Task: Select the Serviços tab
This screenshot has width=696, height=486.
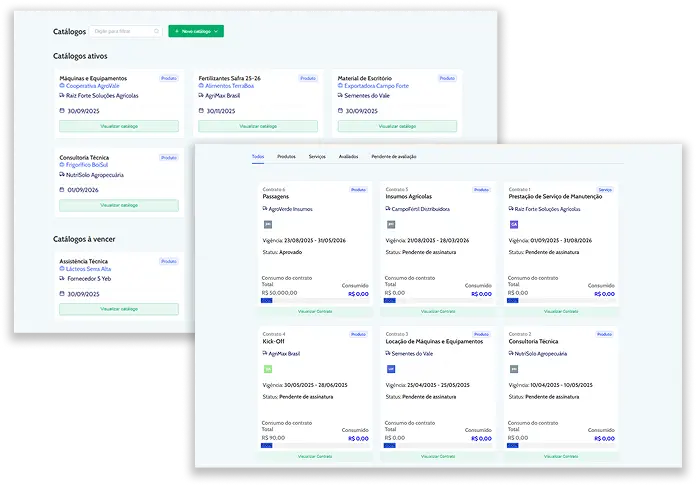Action: click(317, 157)
